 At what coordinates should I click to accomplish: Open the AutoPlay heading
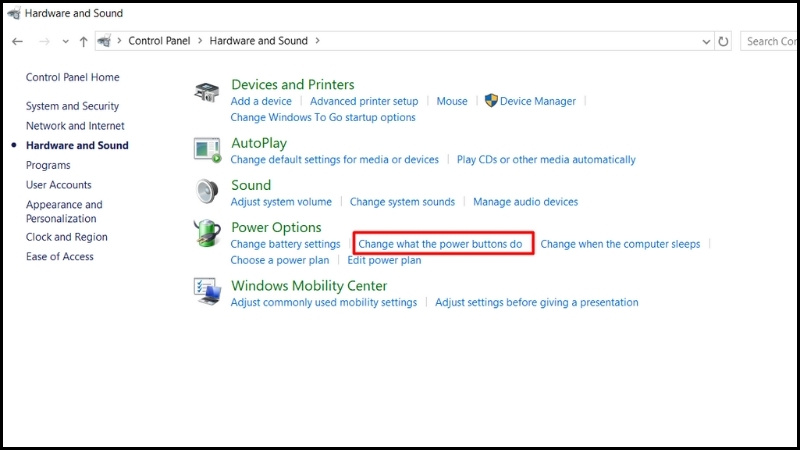coord(259,143)
